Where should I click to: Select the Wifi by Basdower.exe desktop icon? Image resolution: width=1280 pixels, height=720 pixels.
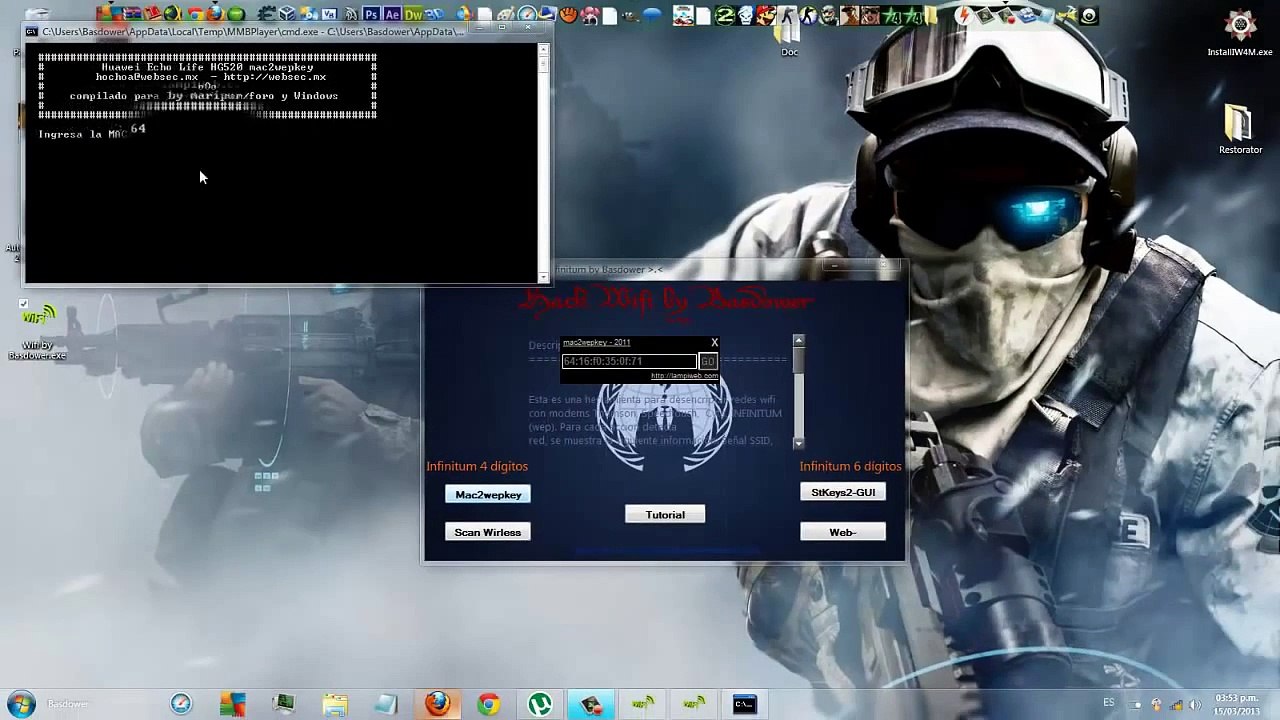[38, 332]
